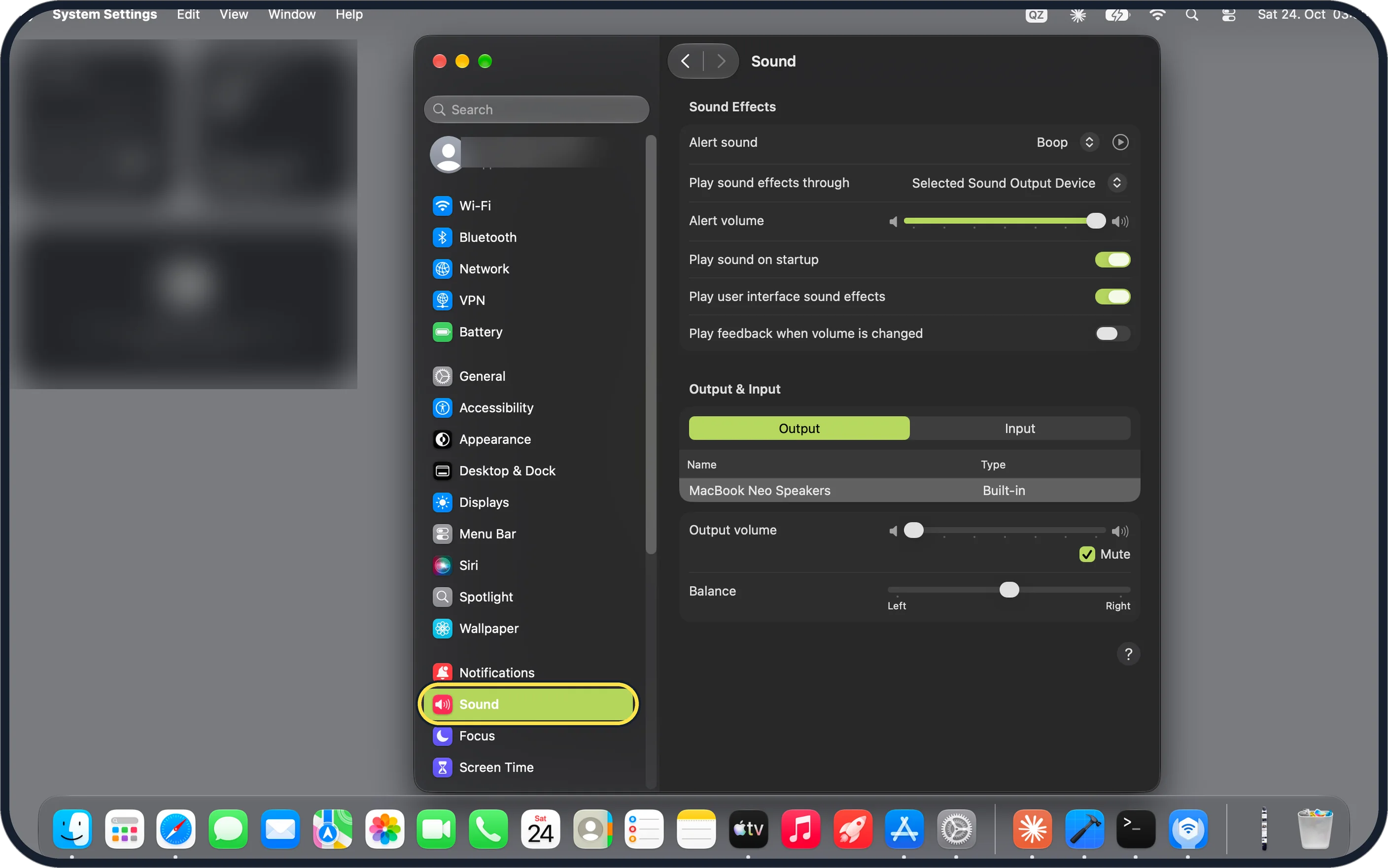Click the Balance slider

[x=1009, y=590]
